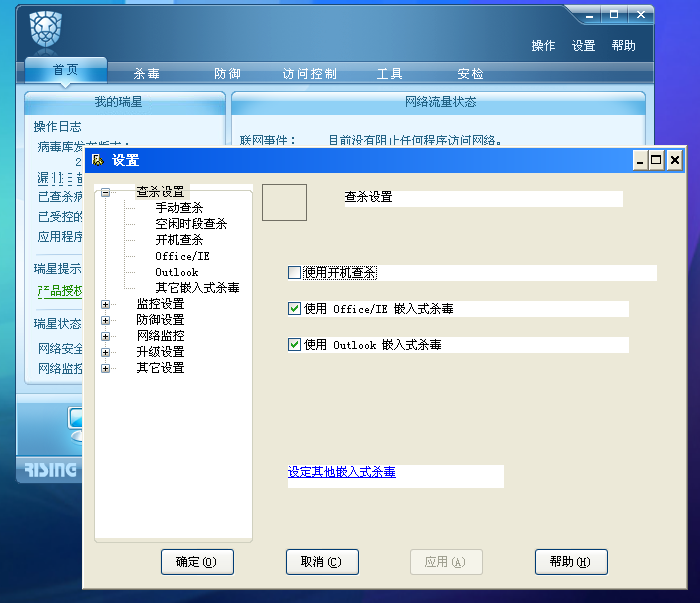The height and width of the screenshot is (603, 700).
Task: Click the Rising lion shield logo
Action: [x=45, y=29]
